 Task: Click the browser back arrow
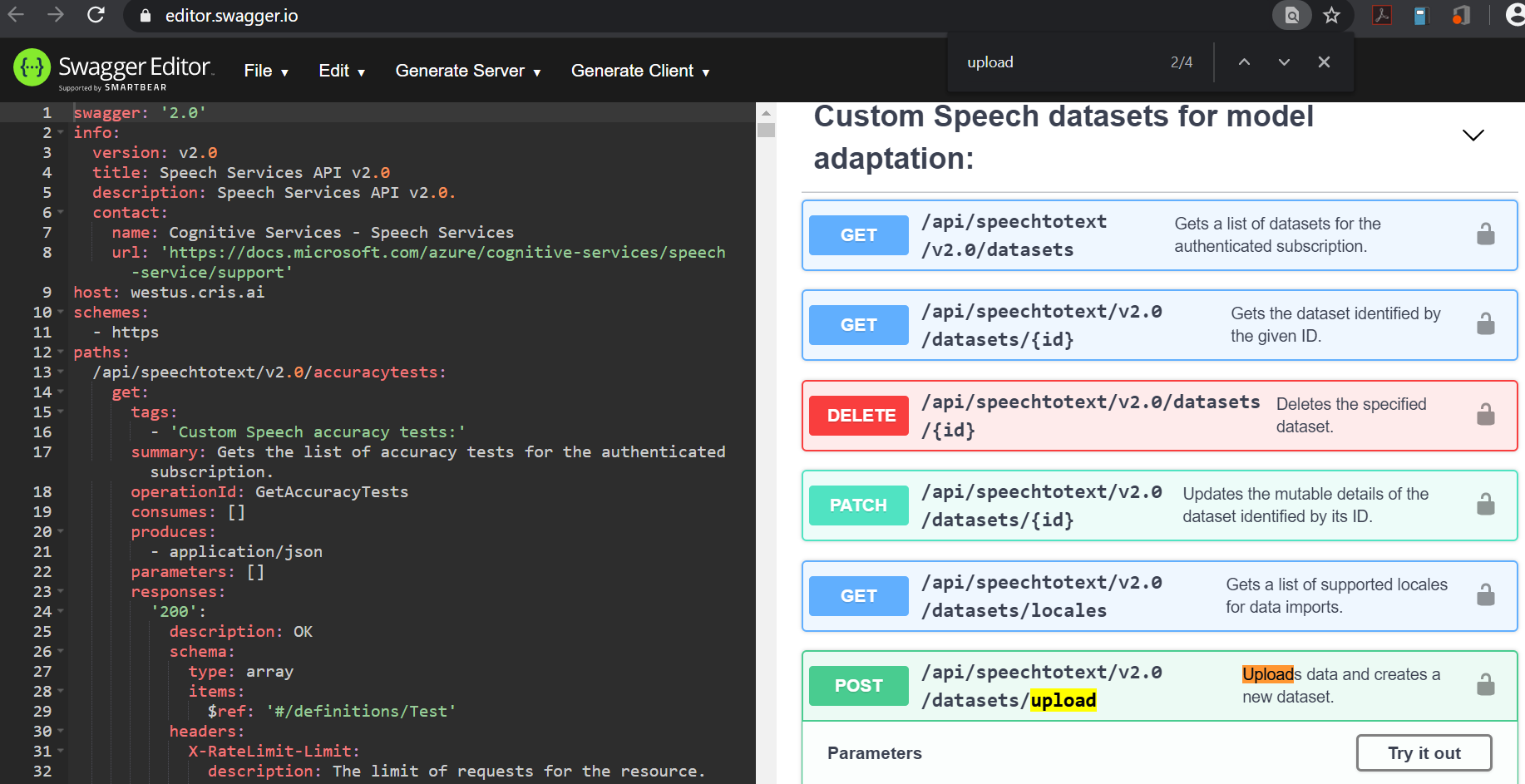(x=16, y=14)
